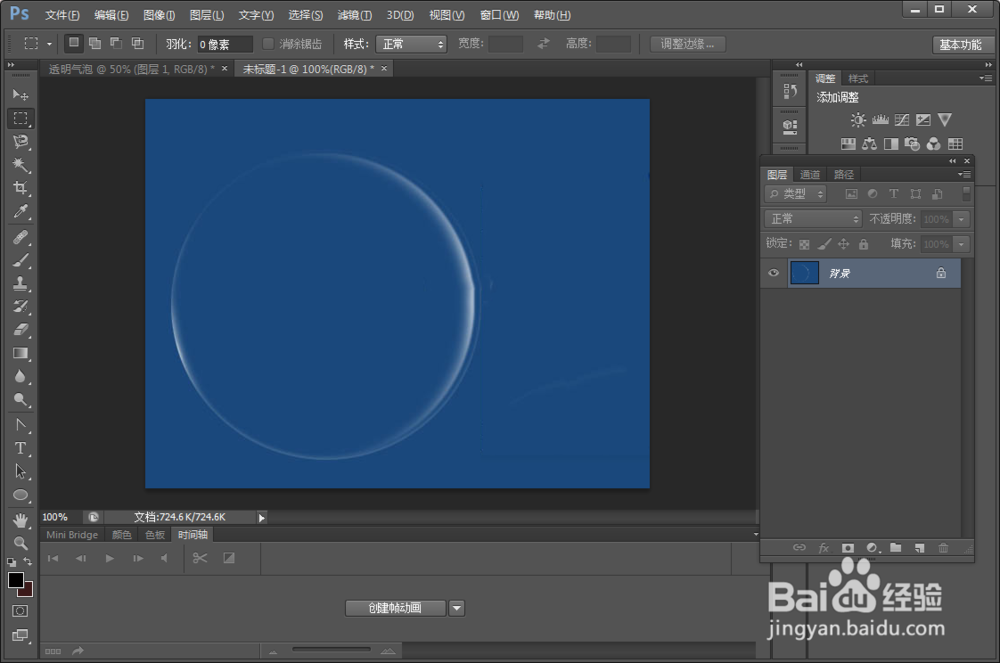Select the History Brush tool
1000x663 pixels.
tap(20, 307)
